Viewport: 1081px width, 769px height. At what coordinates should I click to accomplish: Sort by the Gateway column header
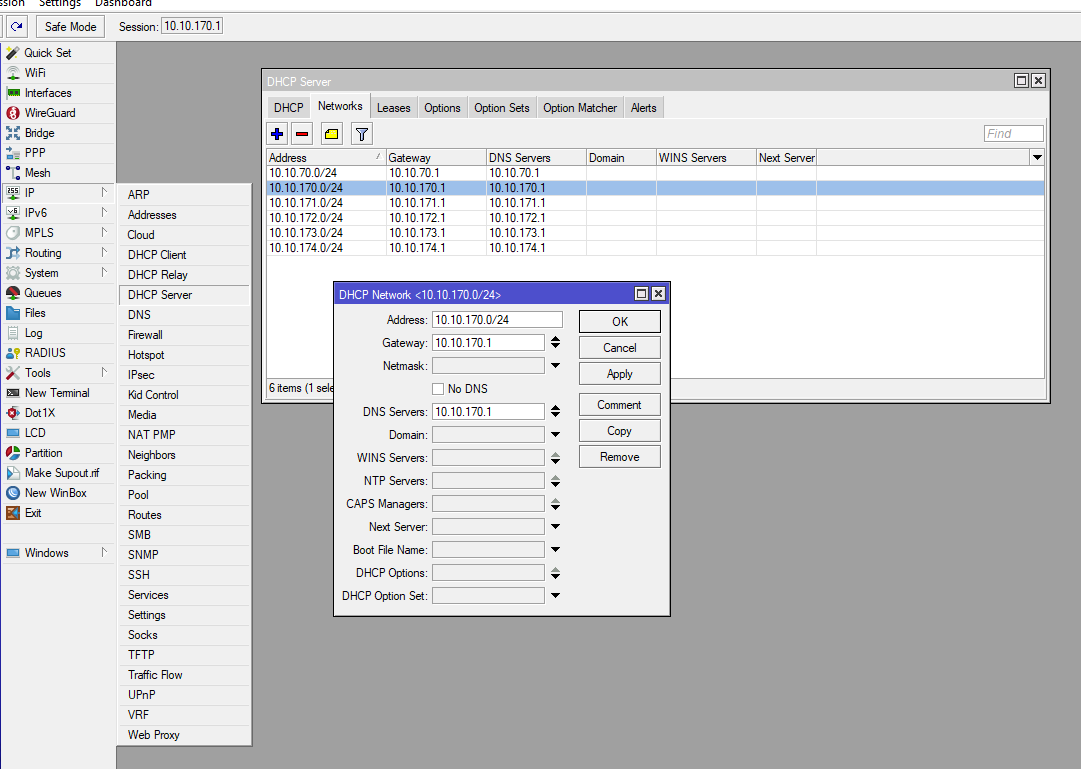(x=436, y=157)
